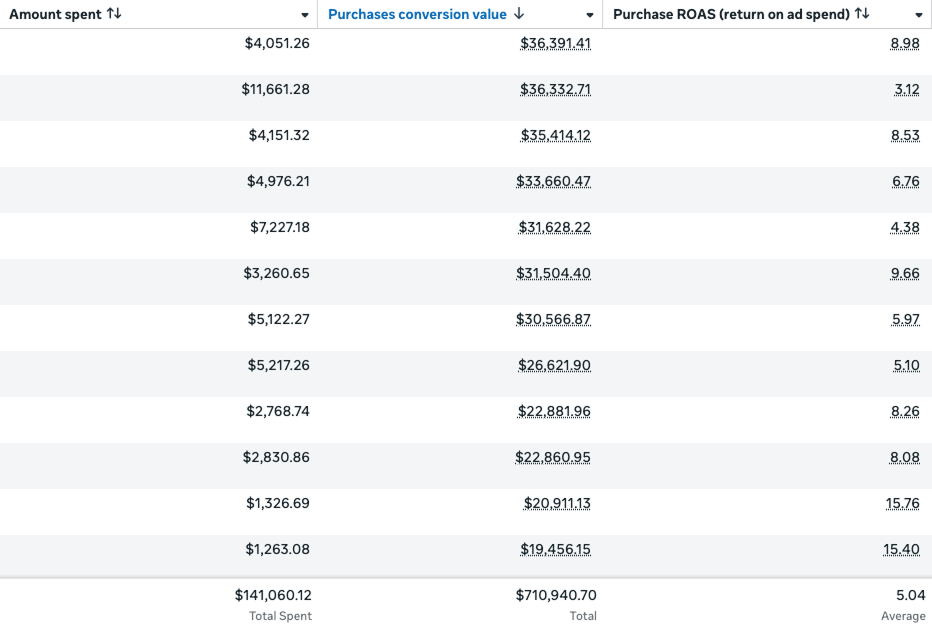Click the sort arrows beside Amount spent
This screenshot has width=932, height=634.
tap(114, 14)
